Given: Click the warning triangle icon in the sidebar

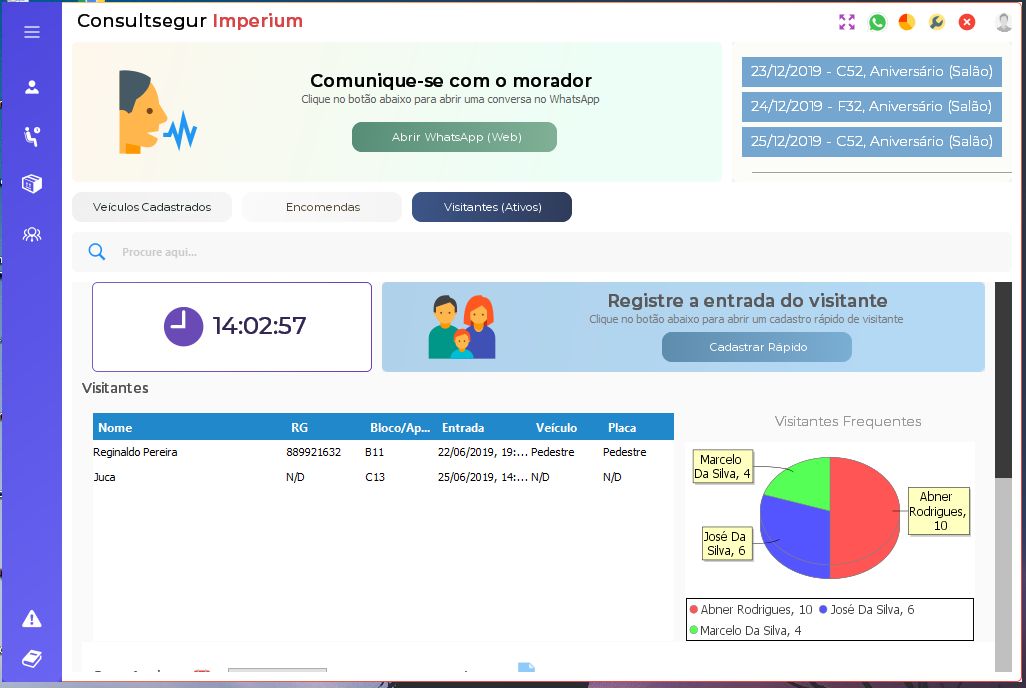Looking at the screenshot, I should 31,619.
